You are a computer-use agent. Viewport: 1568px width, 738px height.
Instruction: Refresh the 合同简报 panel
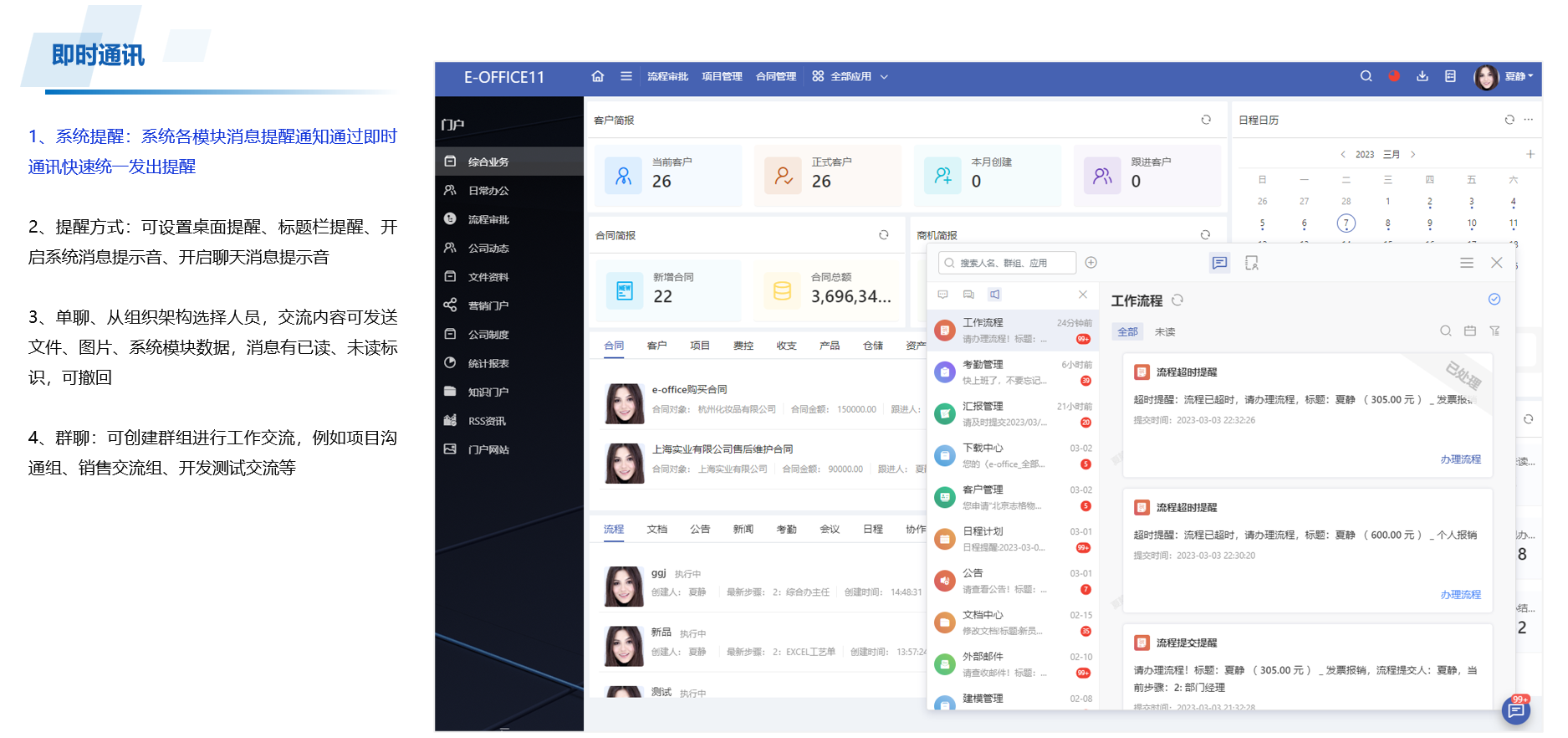click(x=883, y=235)
